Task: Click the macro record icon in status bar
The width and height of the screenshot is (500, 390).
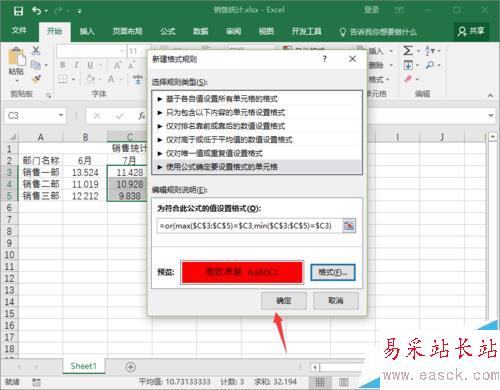Action: coord(36,382)
